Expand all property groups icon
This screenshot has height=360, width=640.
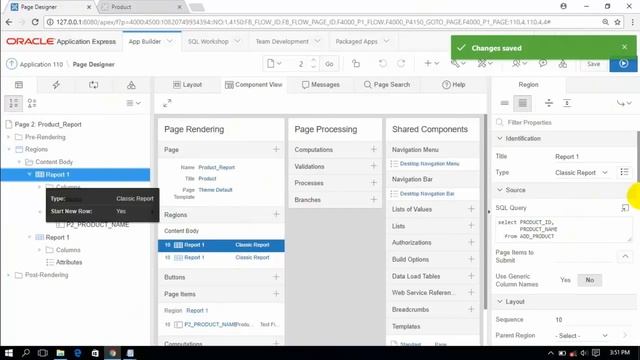point(567,103)
